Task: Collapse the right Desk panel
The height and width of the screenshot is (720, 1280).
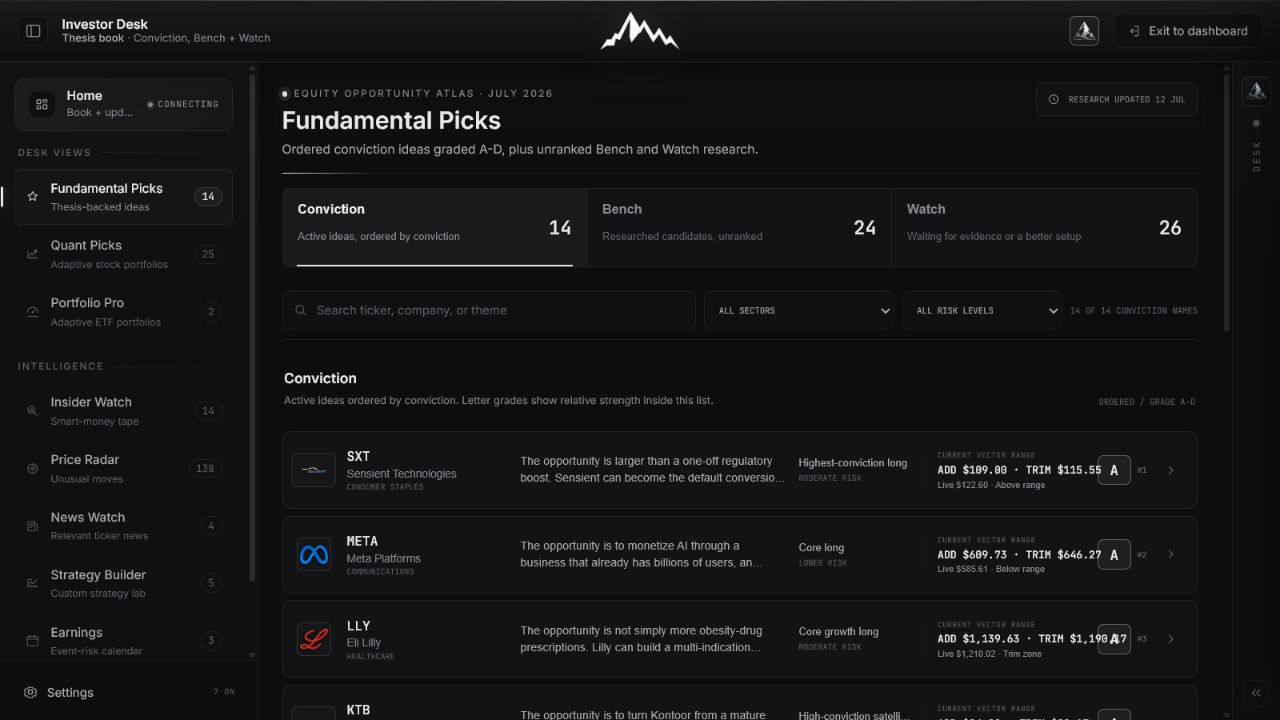Action: (x=1256, y=693)
